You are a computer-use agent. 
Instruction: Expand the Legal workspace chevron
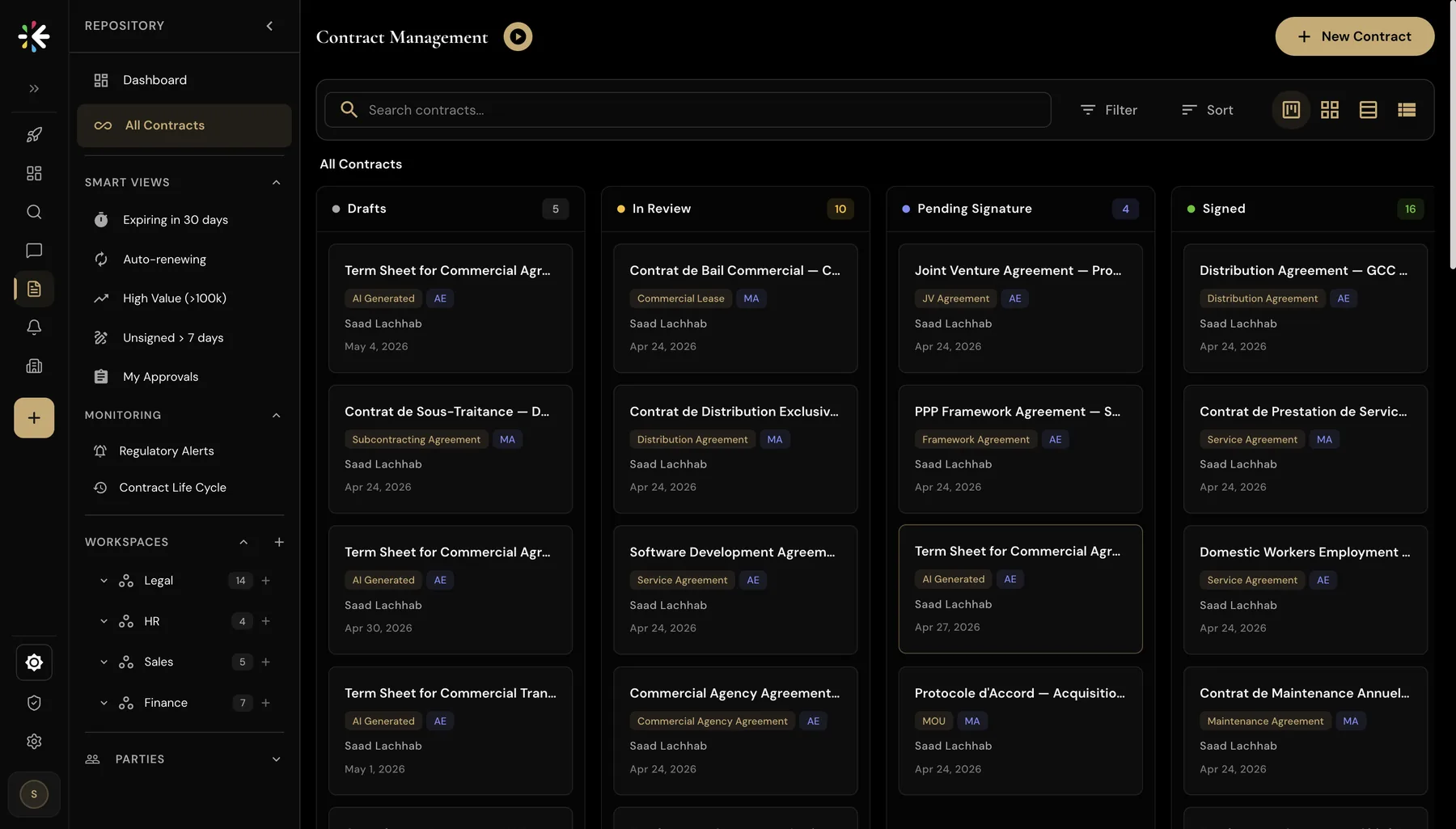point(104,581)
